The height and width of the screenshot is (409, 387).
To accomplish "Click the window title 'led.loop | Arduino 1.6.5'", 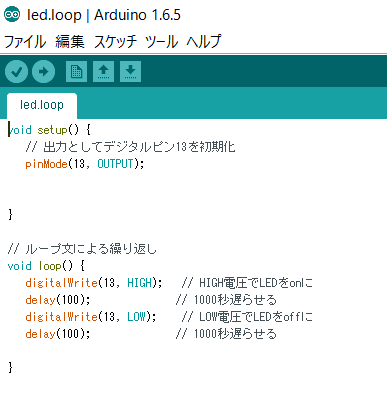I will pyautogui.click(x=104, y=15).
